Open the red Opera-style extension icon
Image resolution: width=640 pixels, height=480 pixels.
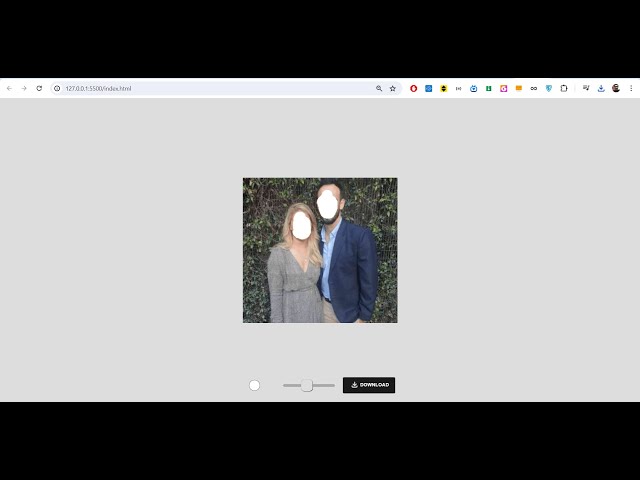pyautogui.click(x=414, y=88)
